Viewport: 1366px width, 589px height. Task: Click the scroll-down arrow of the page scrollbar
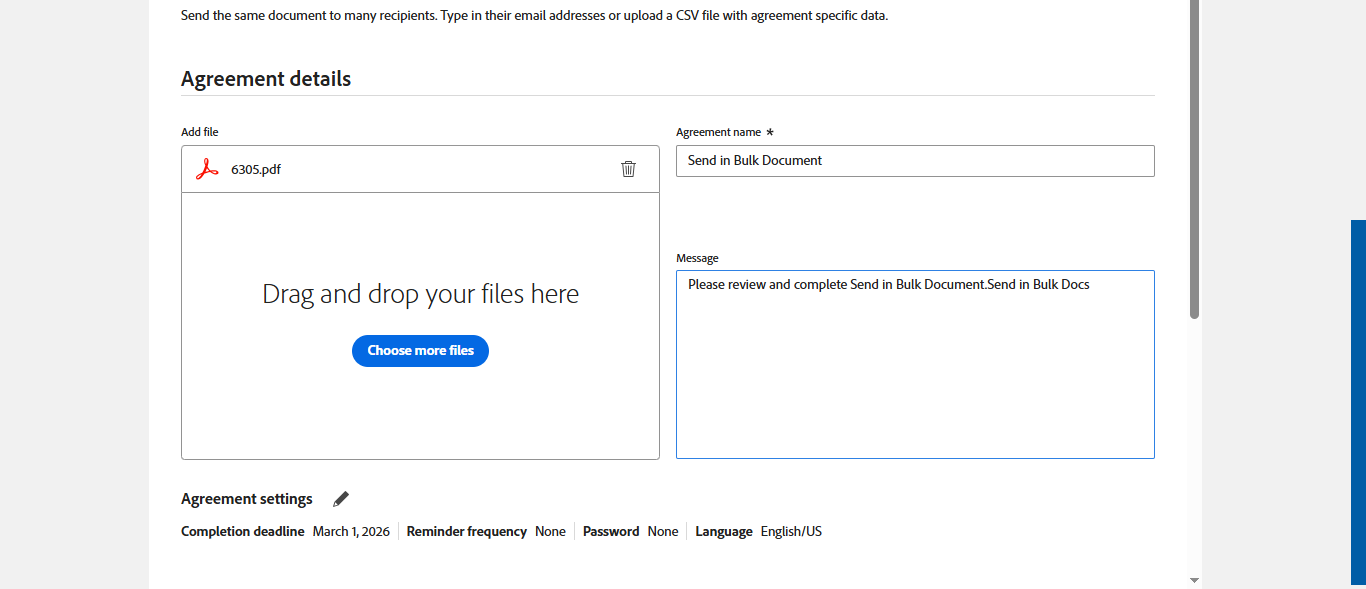[x=1194, y=579]
